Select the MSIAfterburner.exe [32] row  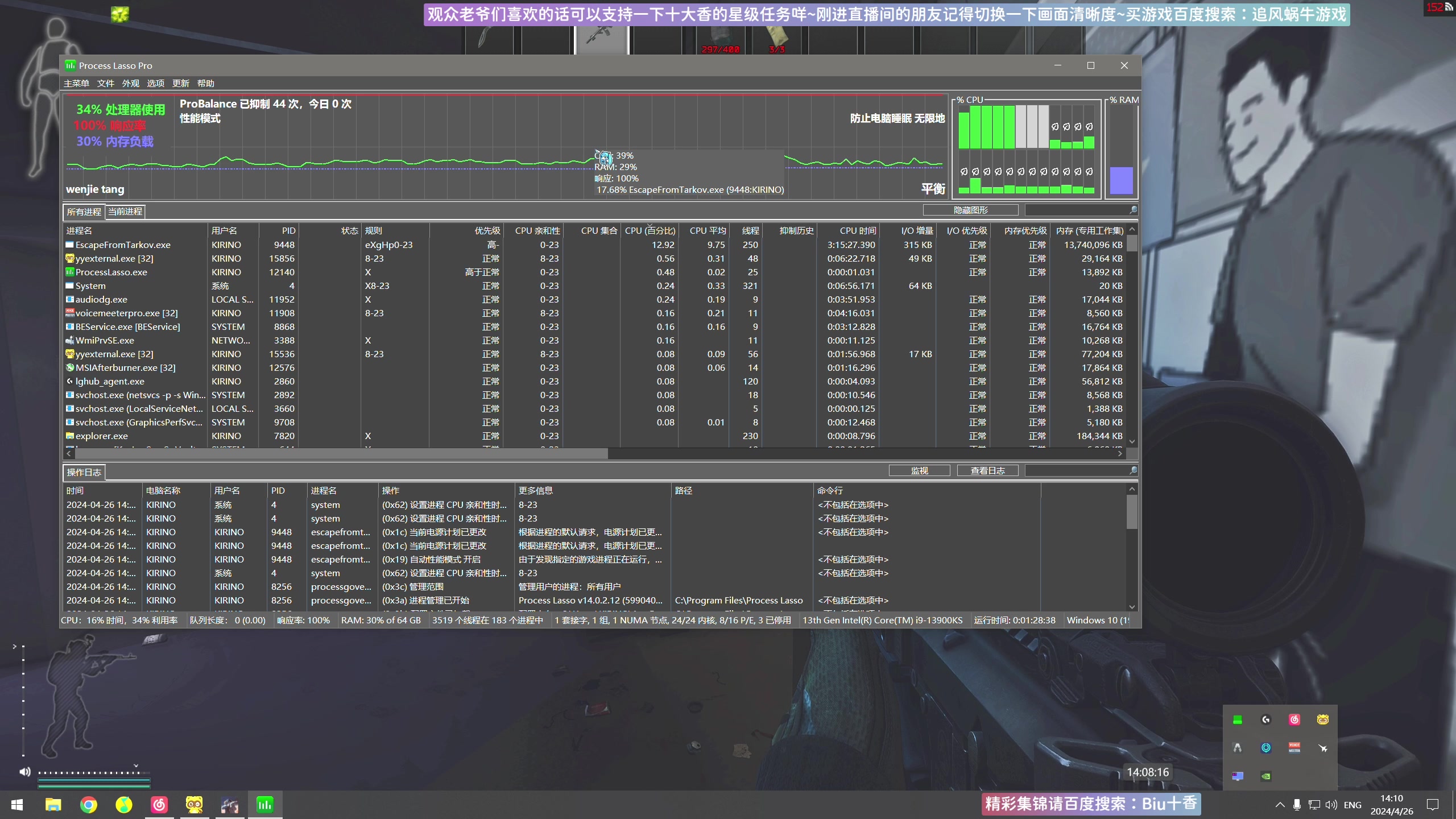click(595, 368)
